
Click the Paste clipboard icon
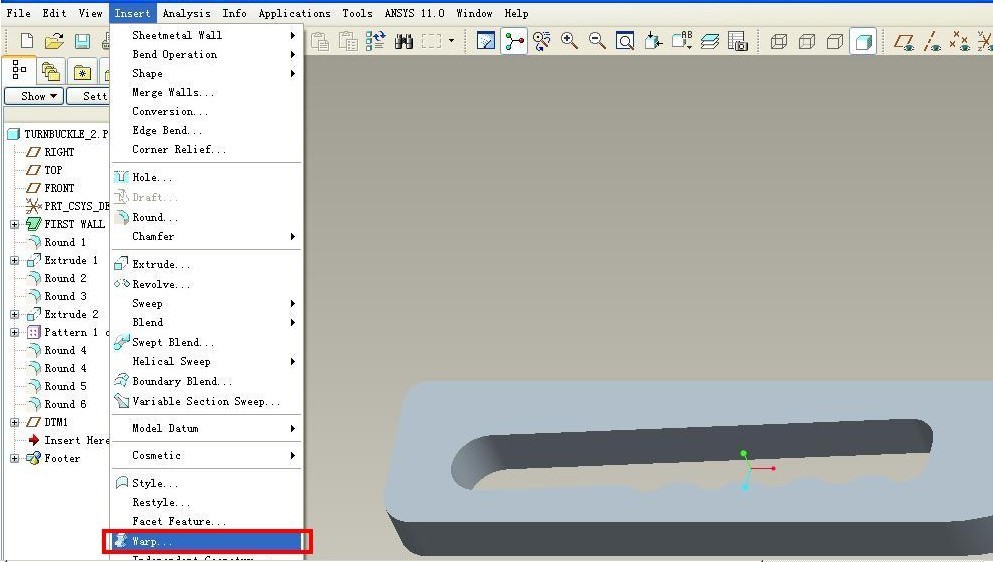pyautogui.click(x=320, y=42)
